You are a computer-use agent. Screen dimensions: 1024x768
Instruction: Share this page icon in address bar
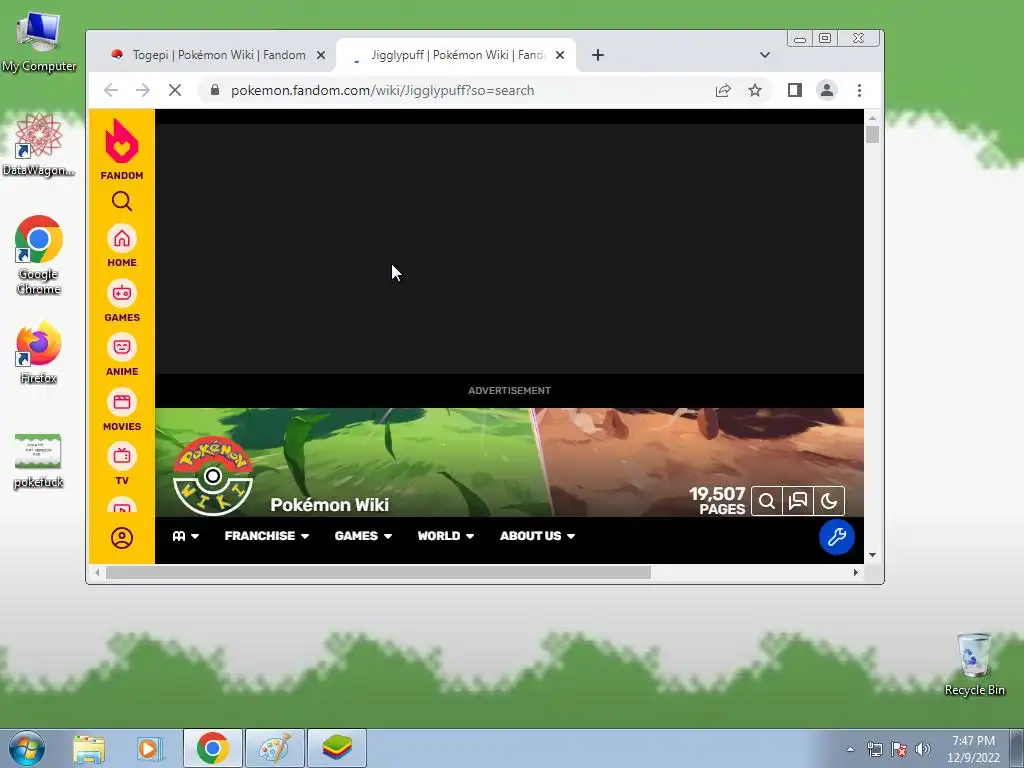pyautogui.click(x=723, y=90)
